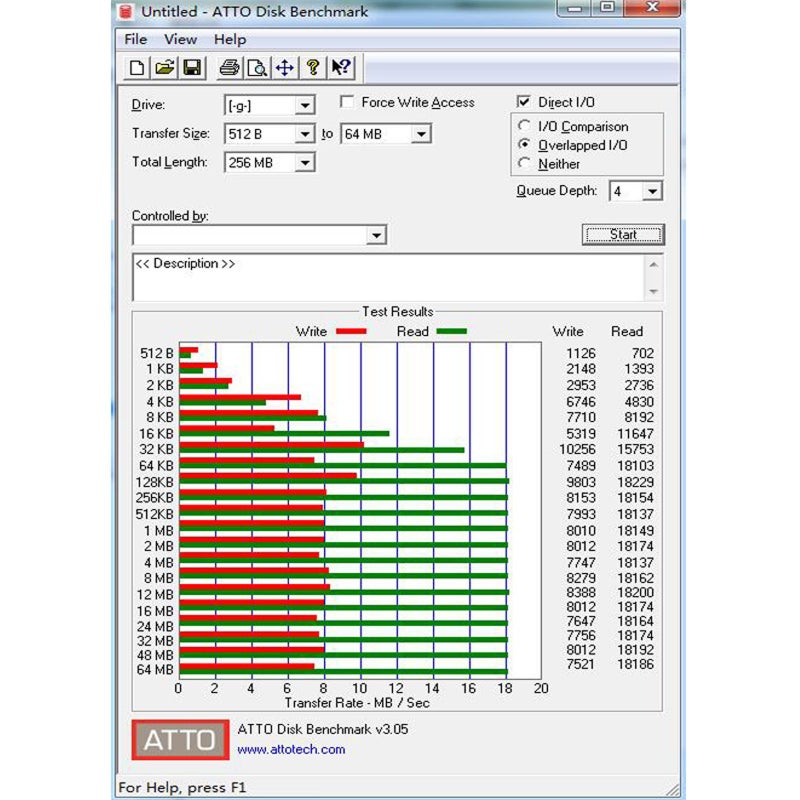Open the View menu
The width and height of the screenshot is (800, 800).
click(x=180, y=39)
